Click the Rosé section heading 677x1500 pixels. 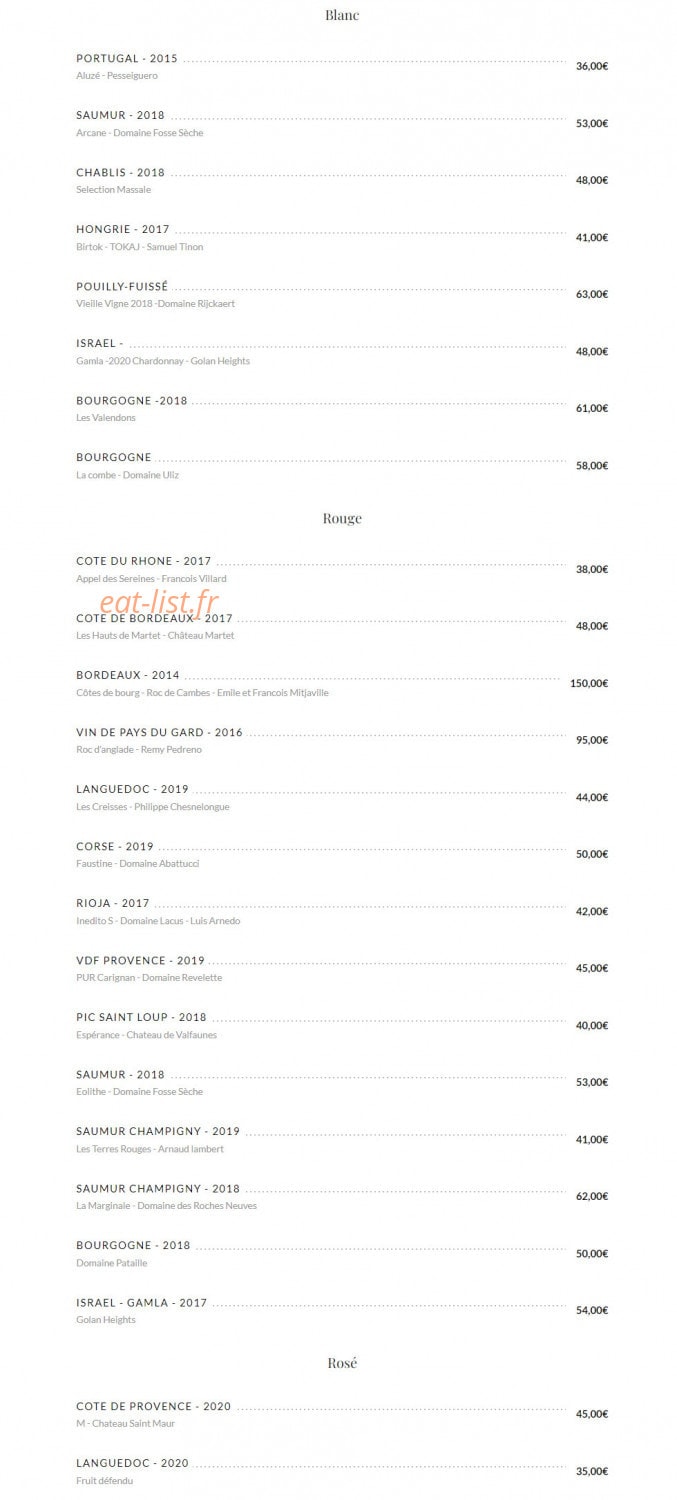[x=342, y=1363]
